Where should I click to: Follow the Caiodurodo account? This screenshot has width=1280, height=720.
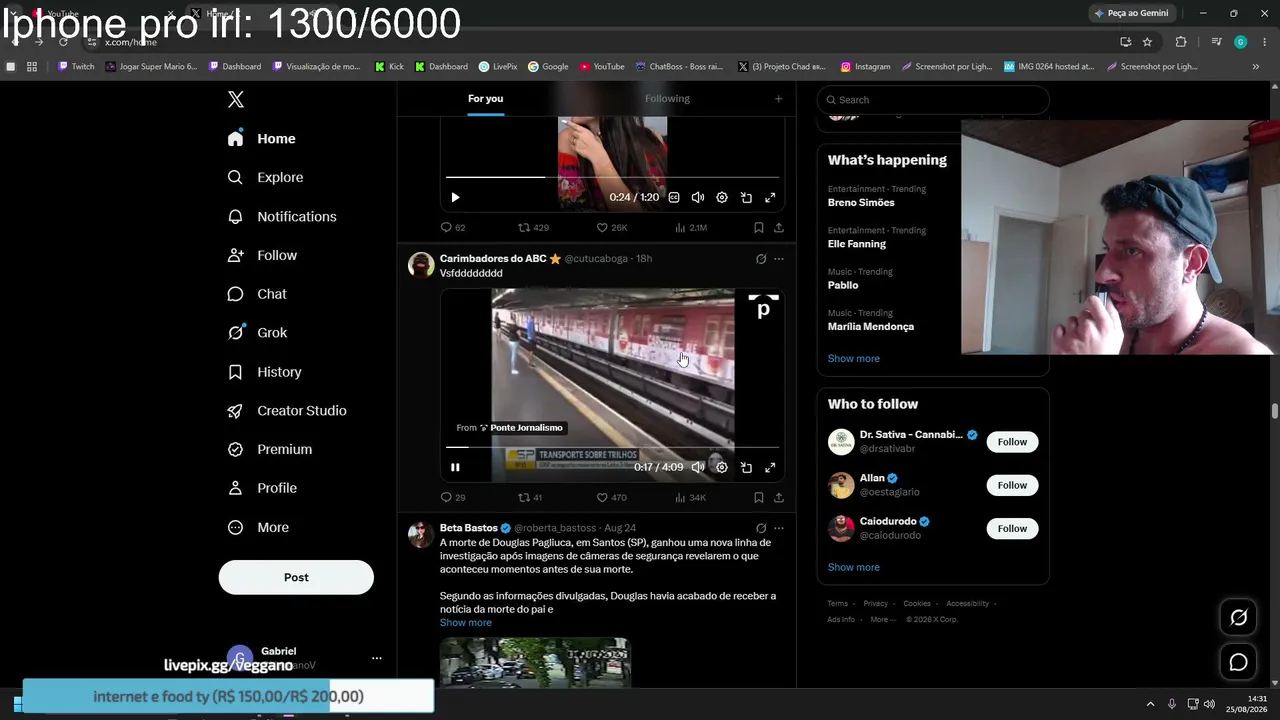[1012, 528]
